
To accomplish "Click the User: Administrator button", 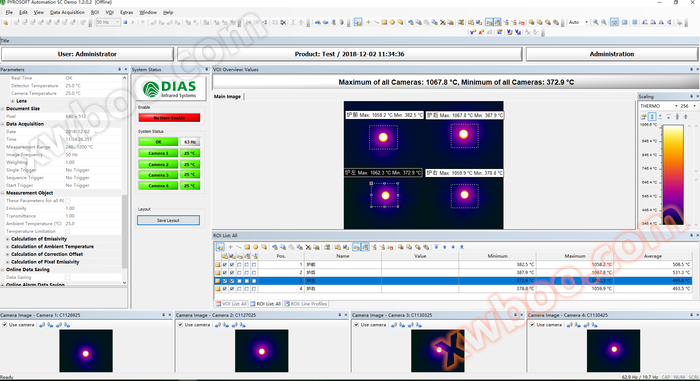I will pyautogui.click(x=87, y=54).
